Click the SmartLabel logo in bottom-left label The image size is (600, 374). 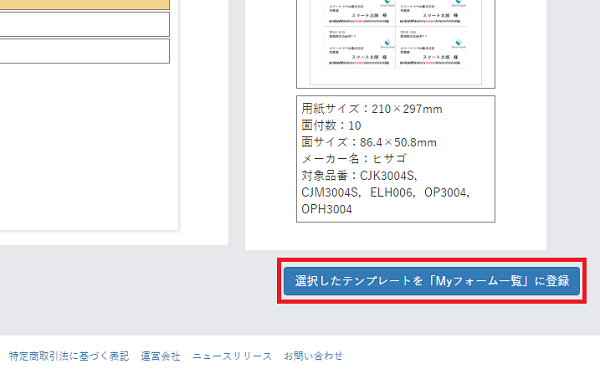[387, 43]
